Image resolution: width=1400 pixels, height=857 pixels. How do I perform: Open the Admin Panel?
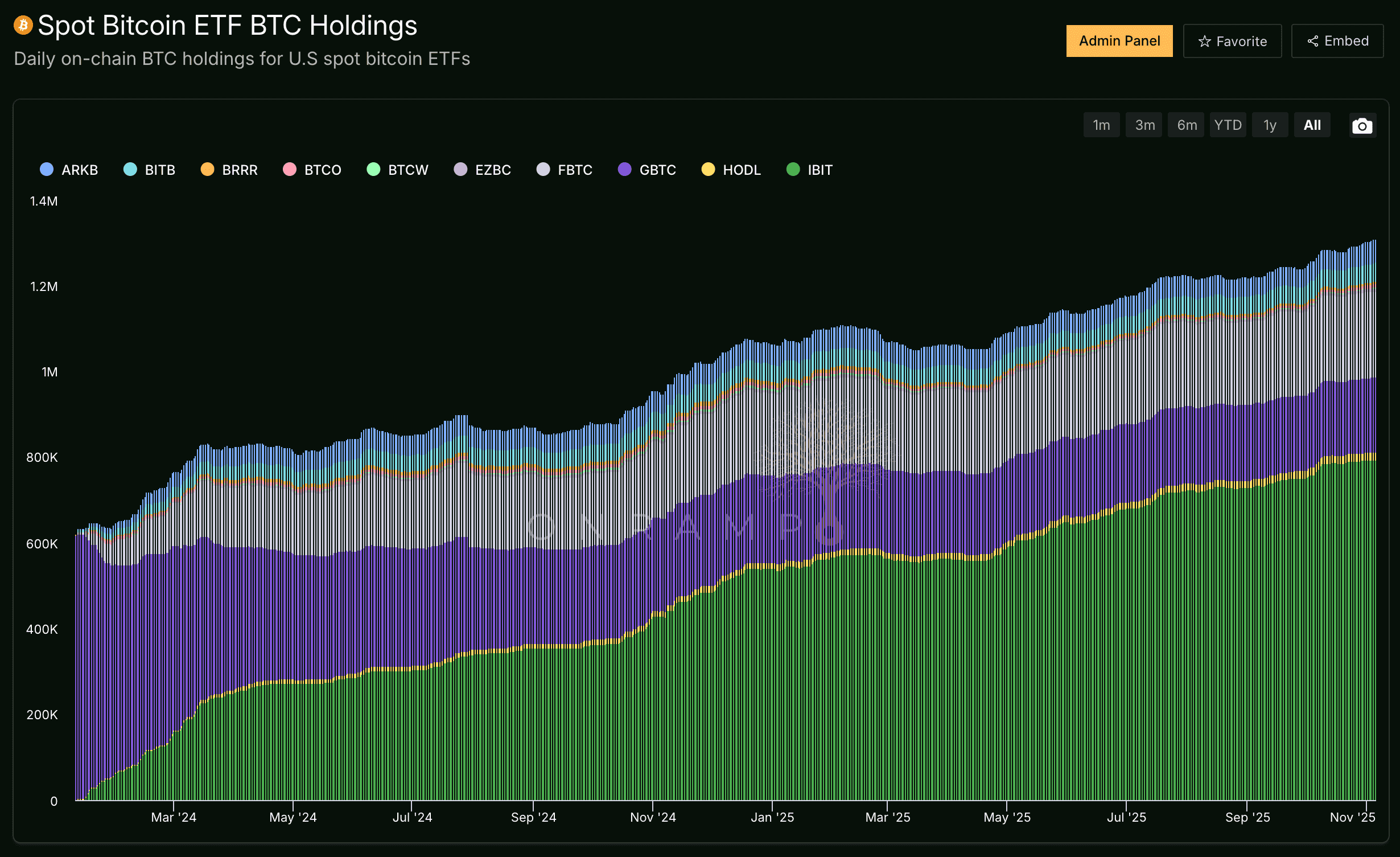(1119, 41)
